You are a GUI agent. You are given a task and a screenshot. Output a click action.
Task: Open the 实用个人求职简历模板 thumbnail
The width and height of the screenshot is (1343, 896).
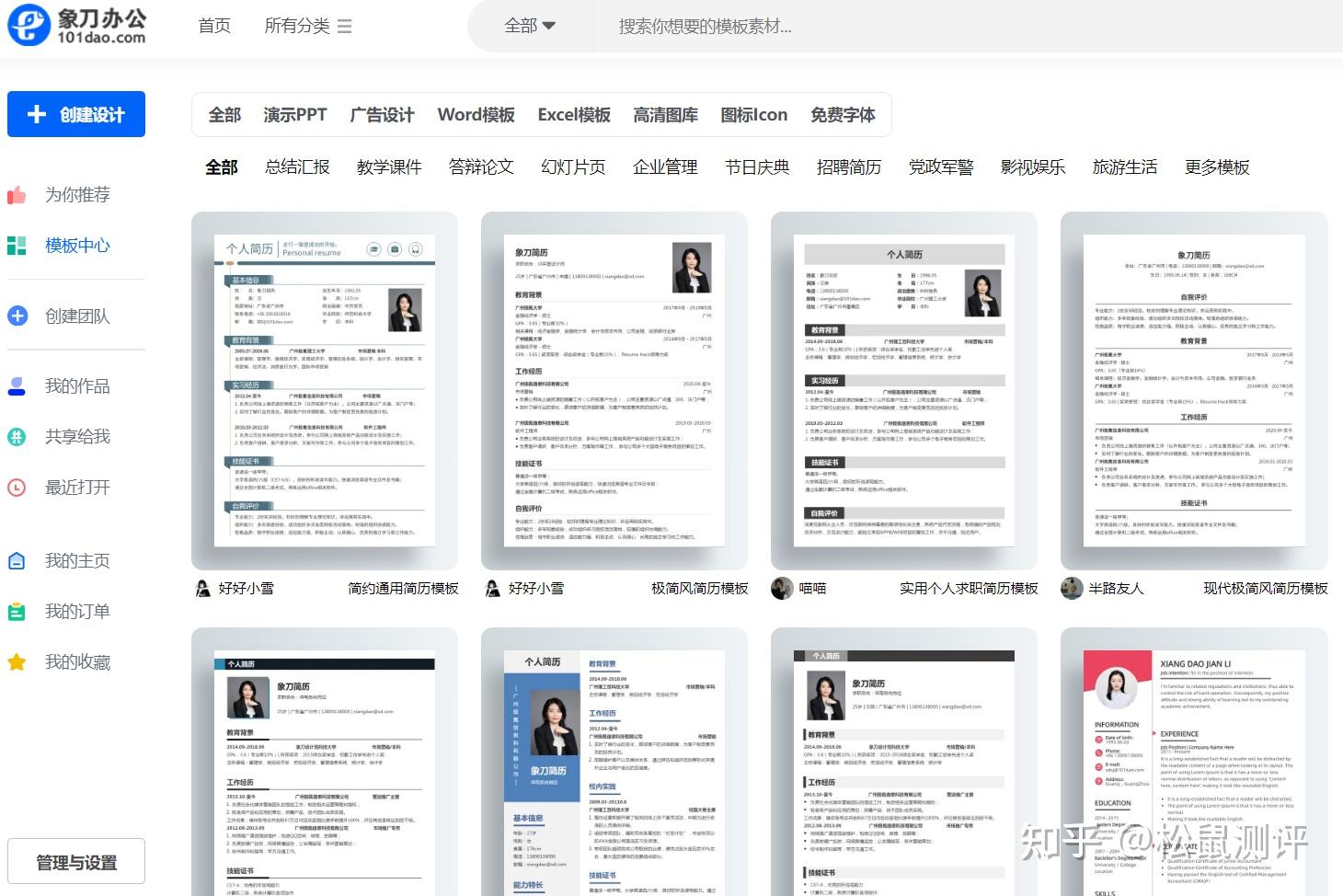pos(904,391)
